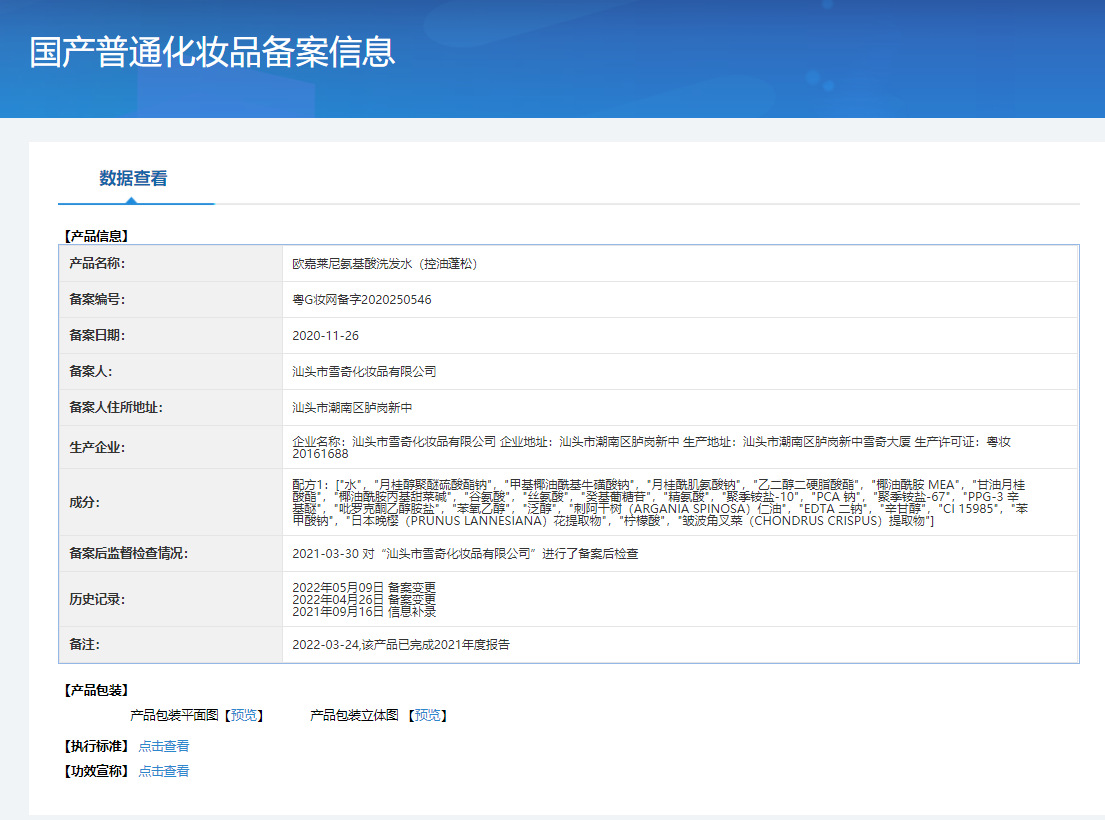Switch to the 数据查看 tab
The width and height of the screenshot is (1105, 820).
tap(133, 179)
